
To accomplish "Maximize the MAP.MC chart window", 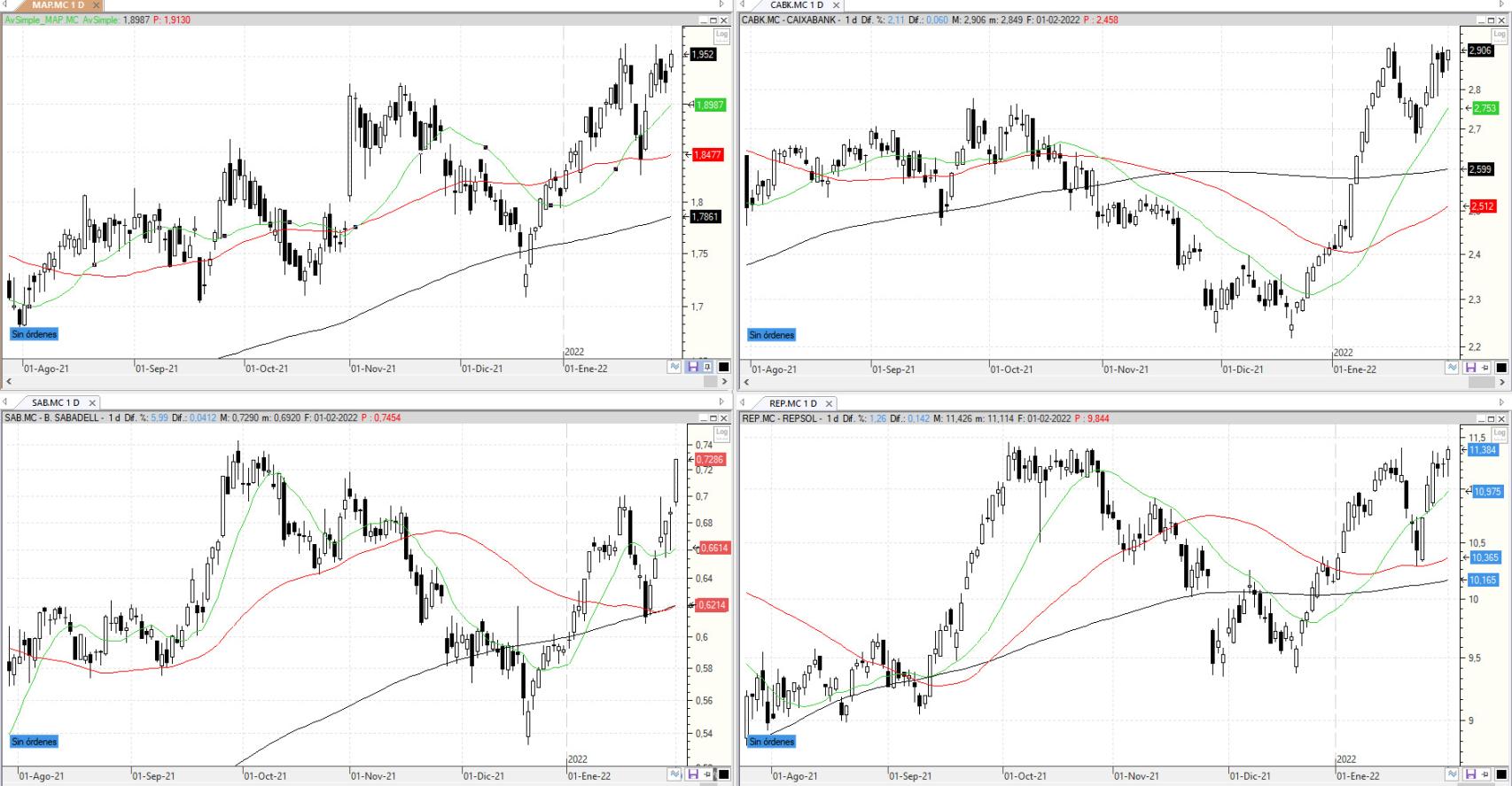I will [x=714, y=19].
